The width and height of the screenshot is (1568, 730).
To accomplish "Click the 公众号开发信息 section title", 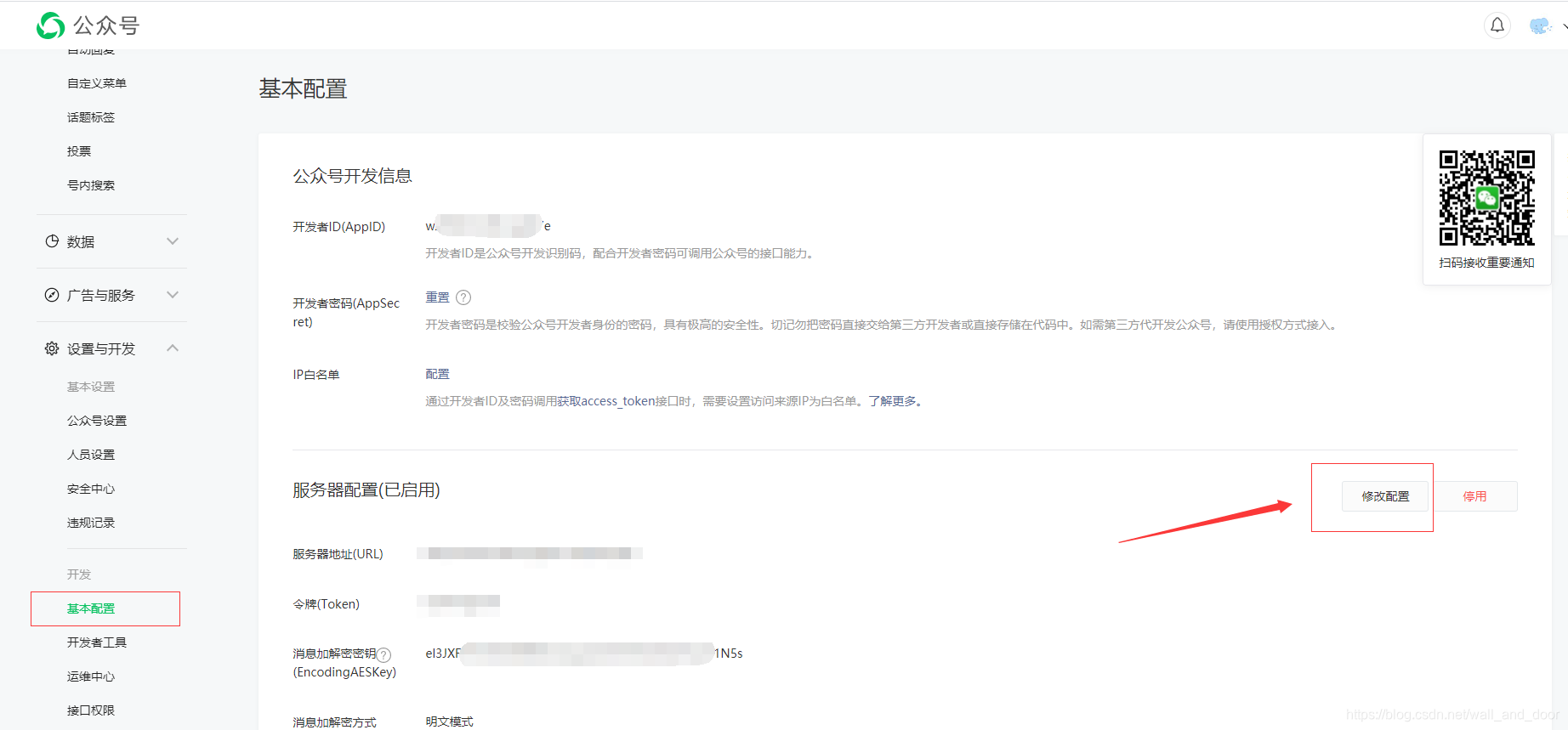I will click(353, 176).
